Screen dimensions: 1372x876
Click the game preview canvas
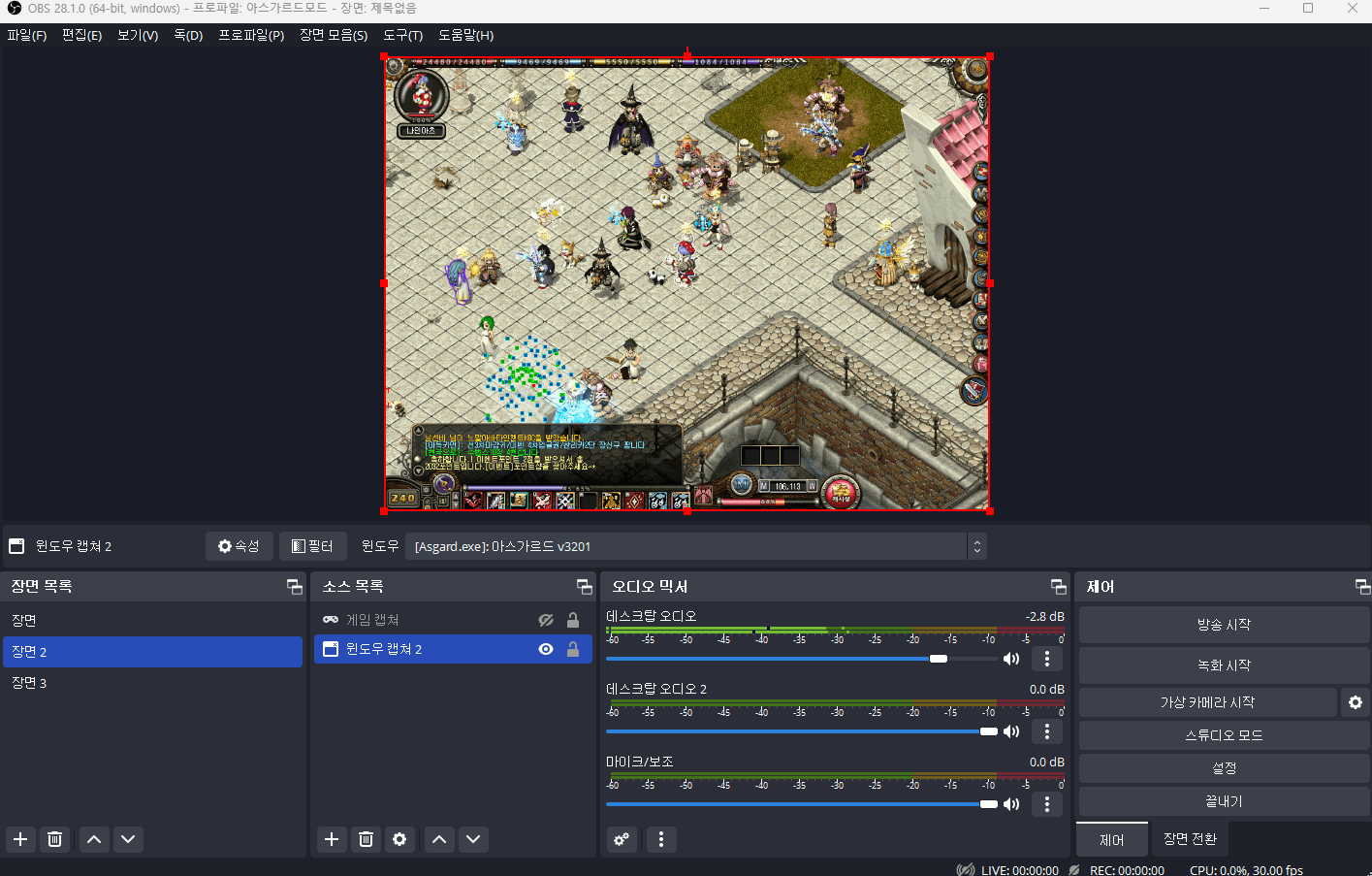tap(686, 283)
